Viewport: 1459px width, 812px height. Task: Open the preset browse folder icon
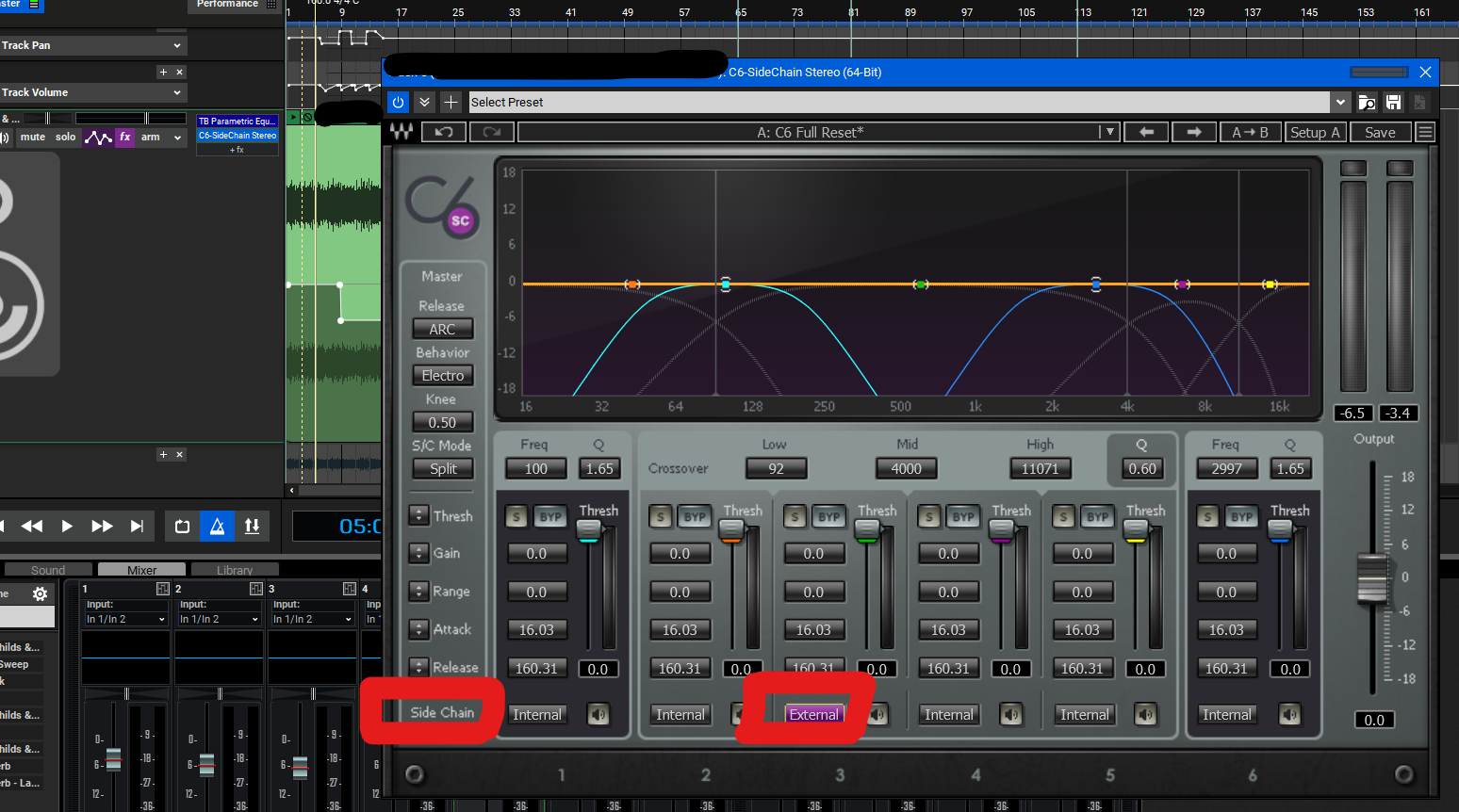pyautogui.click(x=1367, y=102)
